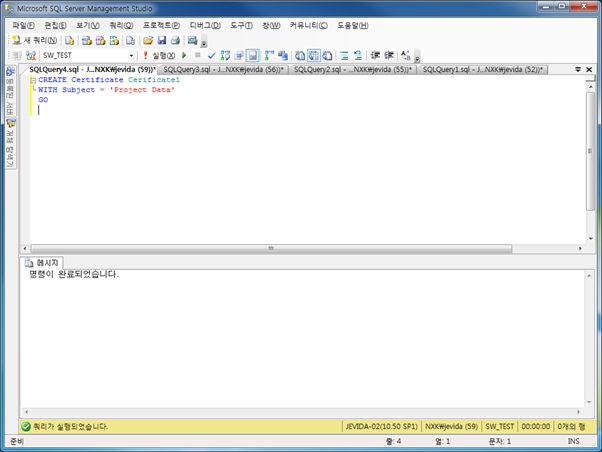Display the estimated execution plan
The image size is (602, 452).
225,56
